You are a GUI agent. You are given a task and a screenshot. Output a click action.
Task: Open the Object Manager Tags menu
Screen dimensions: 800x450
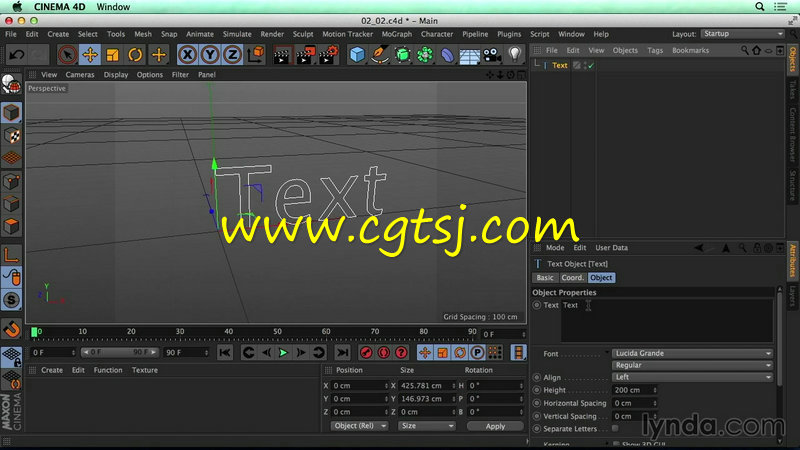(655, 51)
